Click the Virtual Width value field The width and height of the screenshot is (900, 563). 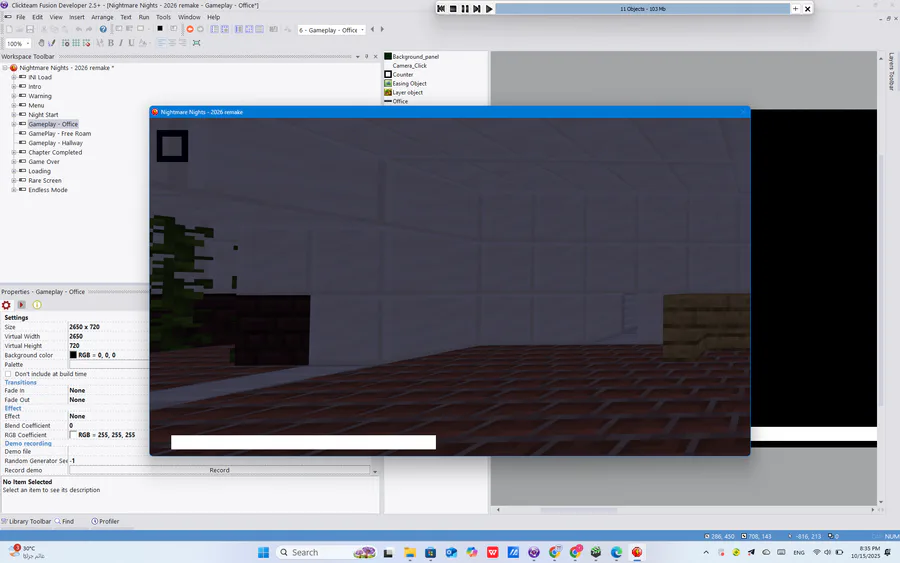tap(109, 336)
